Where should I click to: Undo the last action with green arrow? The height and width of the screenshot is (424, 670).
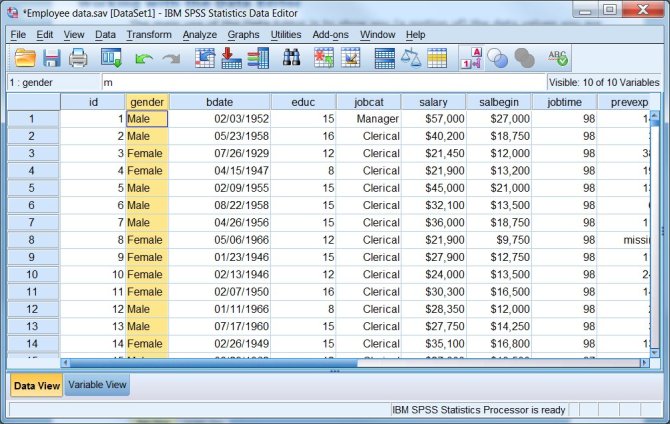tap(144, 59)
